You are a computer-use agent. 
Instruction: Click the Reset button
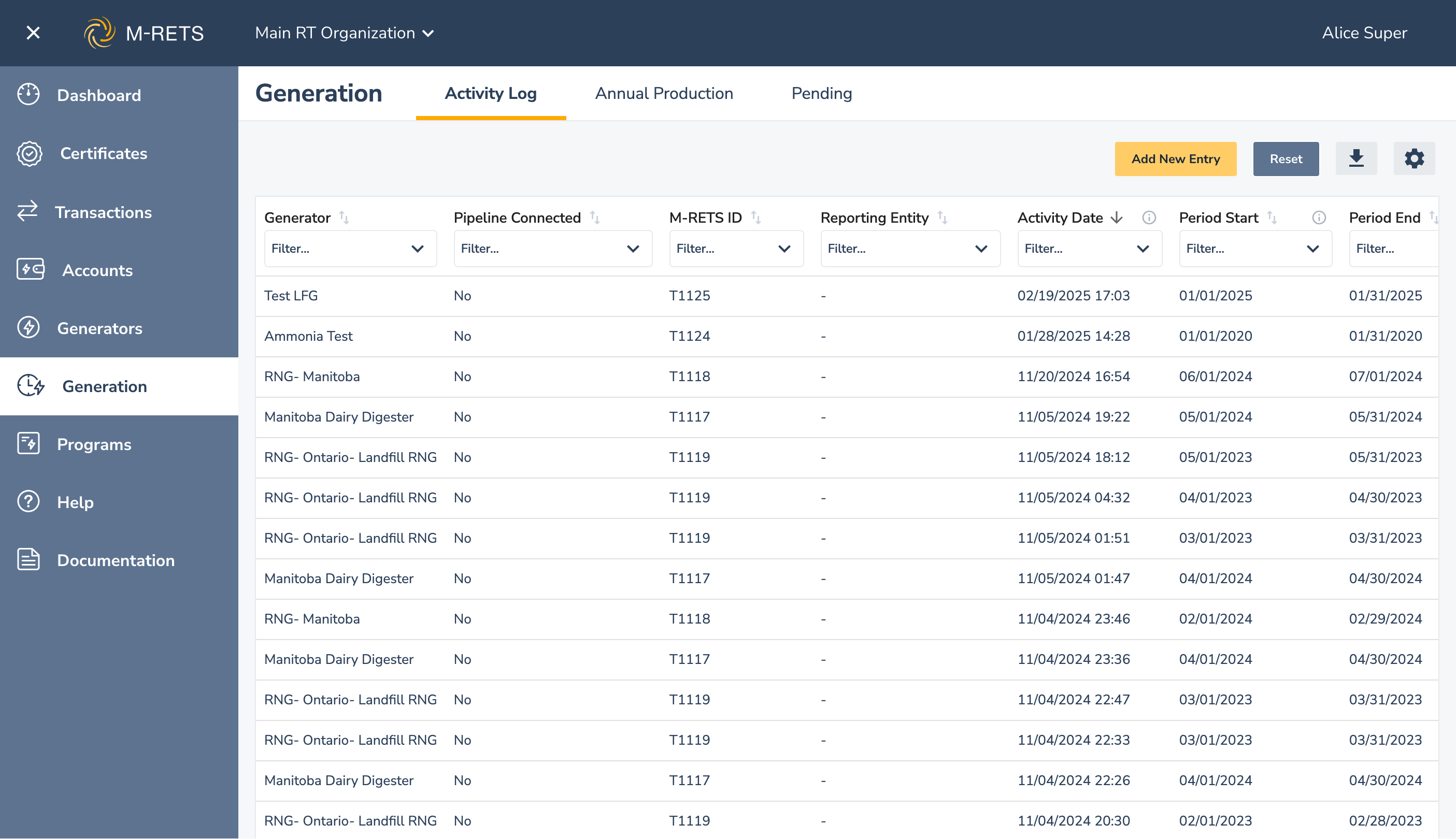coord(1286,158)
